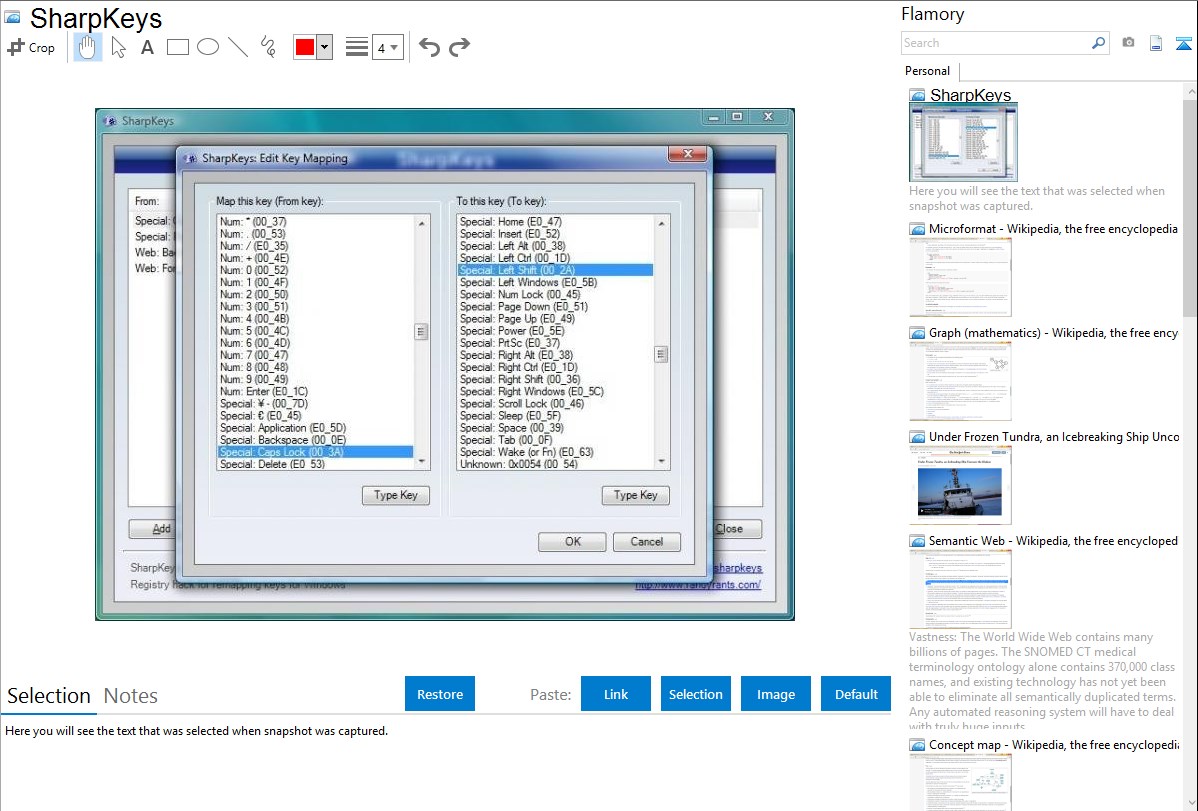
Task: Click the captured SharpKeys screenshot image
Action: pos(445,364)
